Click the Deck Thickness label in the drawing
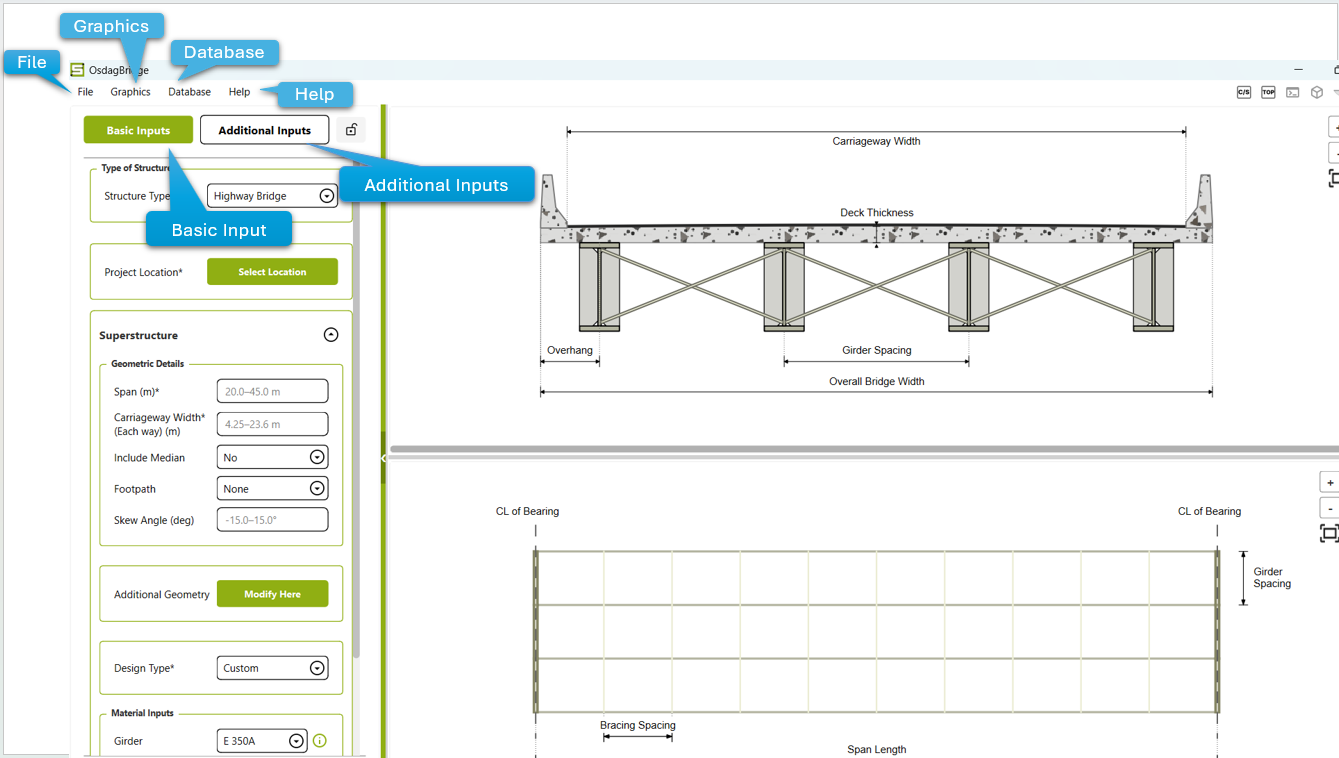This screenshot has width=1339, height=758. [x=877, y=213]
